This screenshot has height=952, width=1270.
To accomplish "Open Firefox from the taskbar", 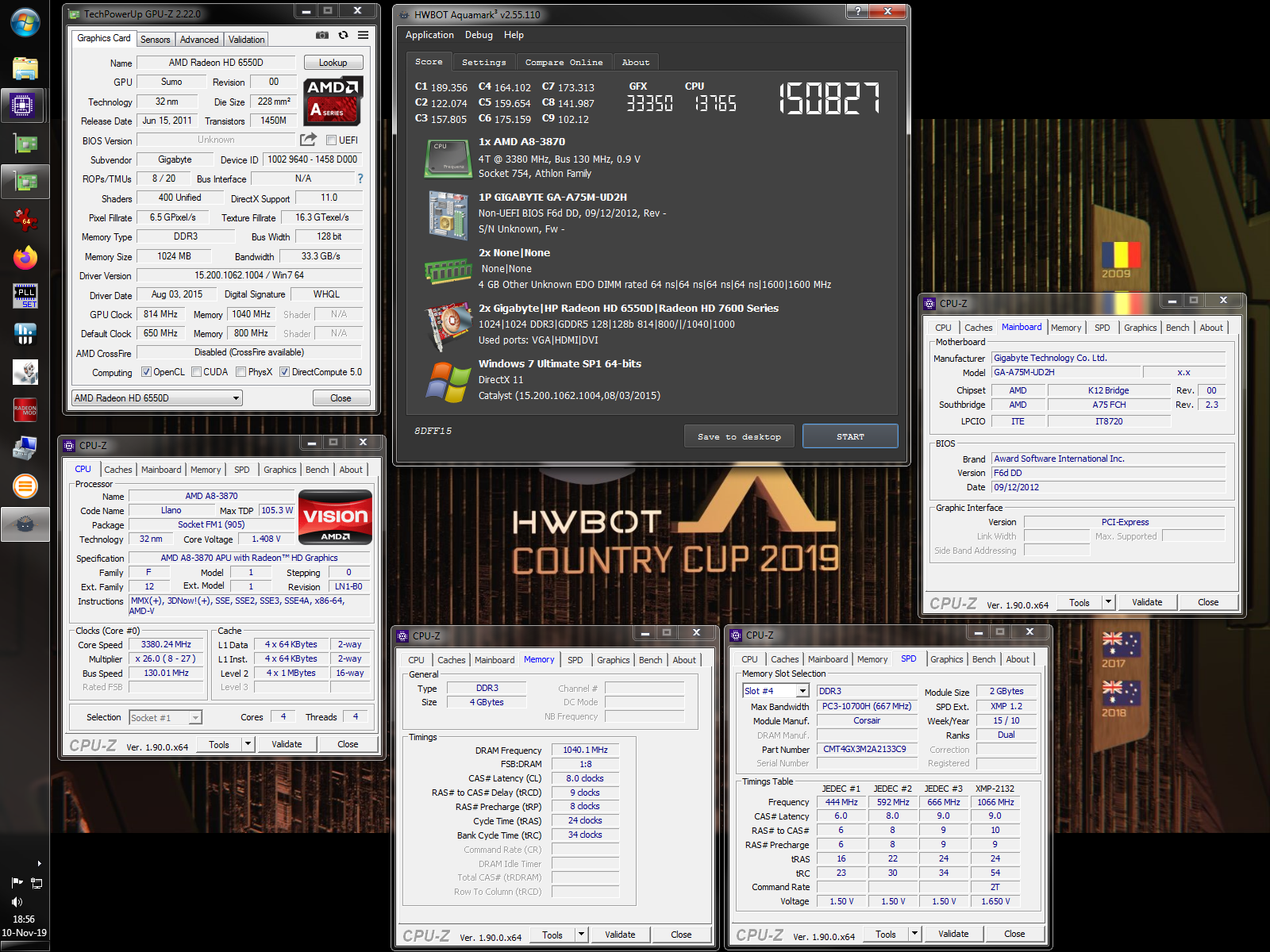I will tap(25, 258).
